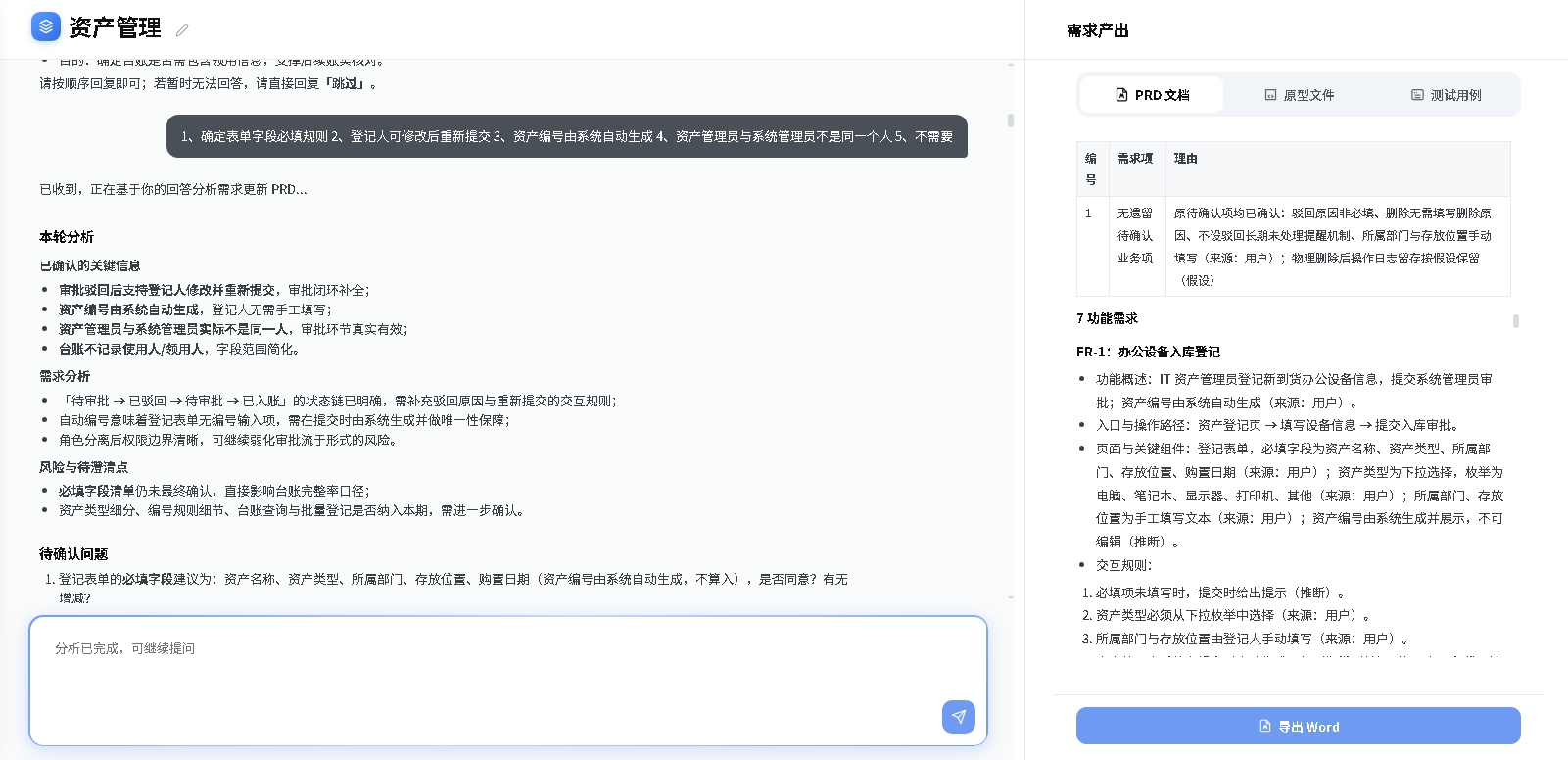Click the prototype file icon in tab
The width and height of the screenshot is (1568, 760).
coord(1270,95)
